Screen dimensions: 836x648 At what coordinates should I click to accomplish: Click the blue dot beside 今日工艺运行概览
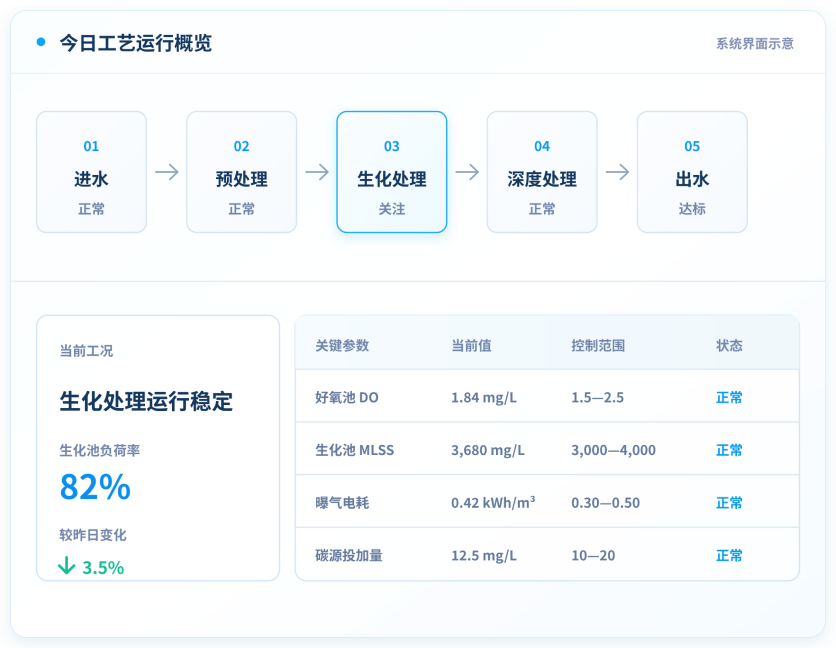(41, 42)
